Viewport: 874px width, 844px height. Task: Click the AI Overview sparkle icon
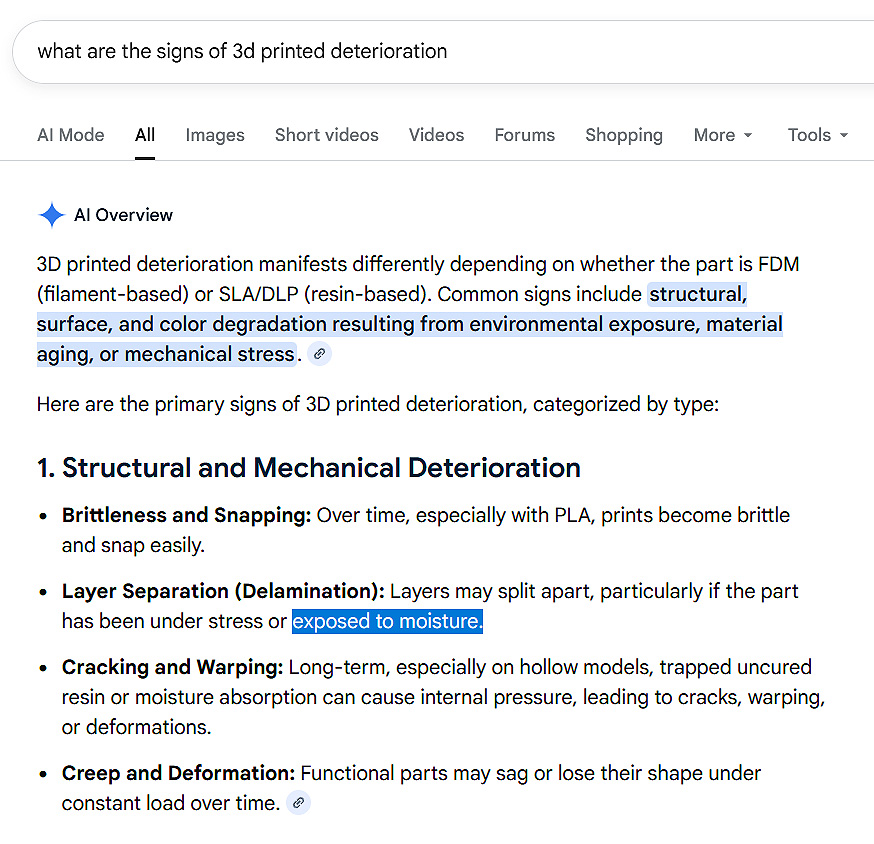click(x=52, y=215)
